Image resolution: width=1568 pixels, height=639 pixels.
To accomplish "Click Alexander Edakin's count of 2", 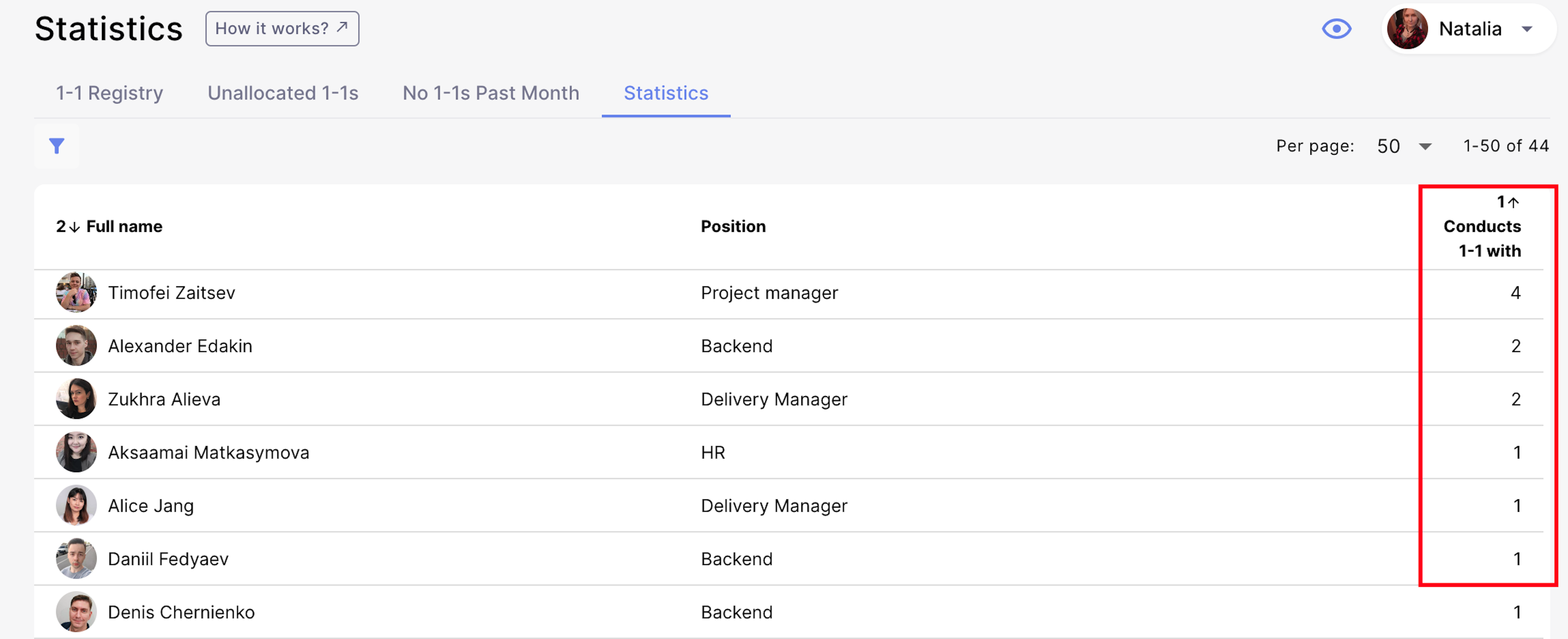I will click(1516, 346).
